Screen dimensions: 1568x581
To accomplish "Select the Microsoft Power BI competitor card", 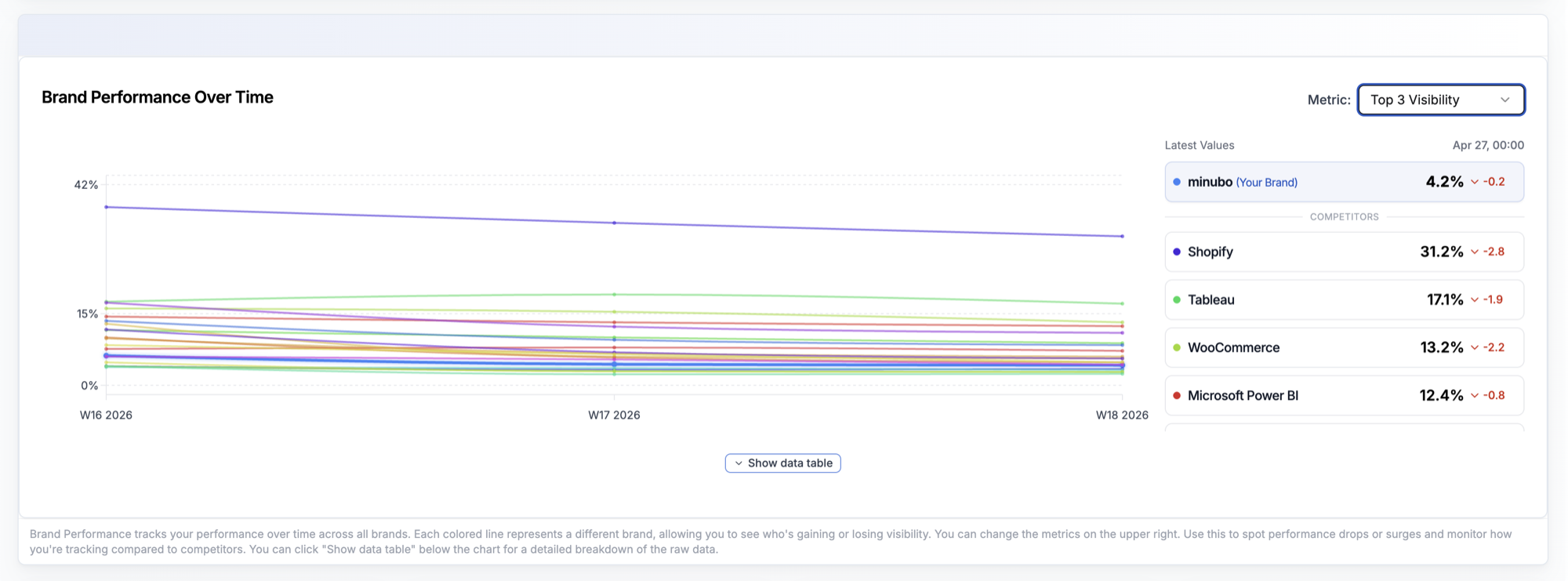I will [x=1345, y=395].
